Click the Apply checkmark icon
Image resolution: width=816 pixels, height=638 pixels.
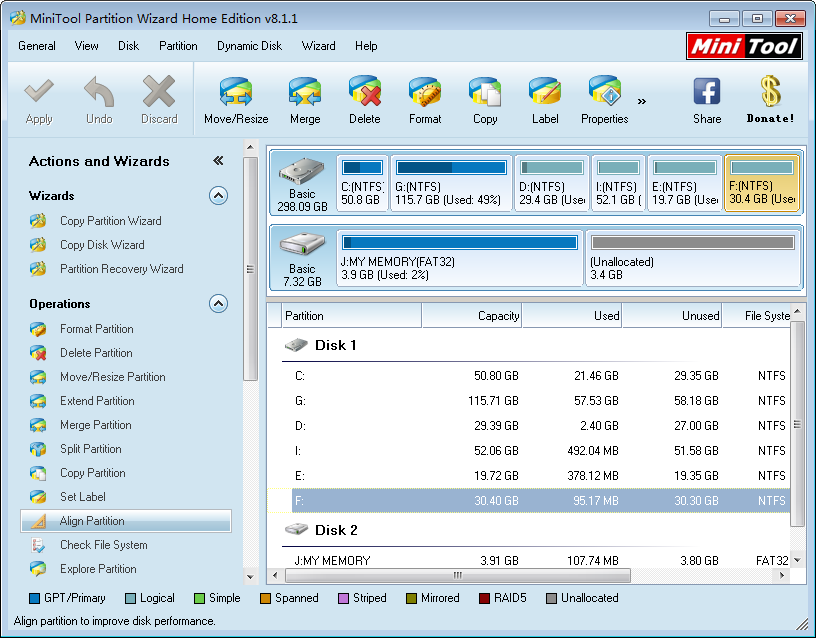coord(39,91)
